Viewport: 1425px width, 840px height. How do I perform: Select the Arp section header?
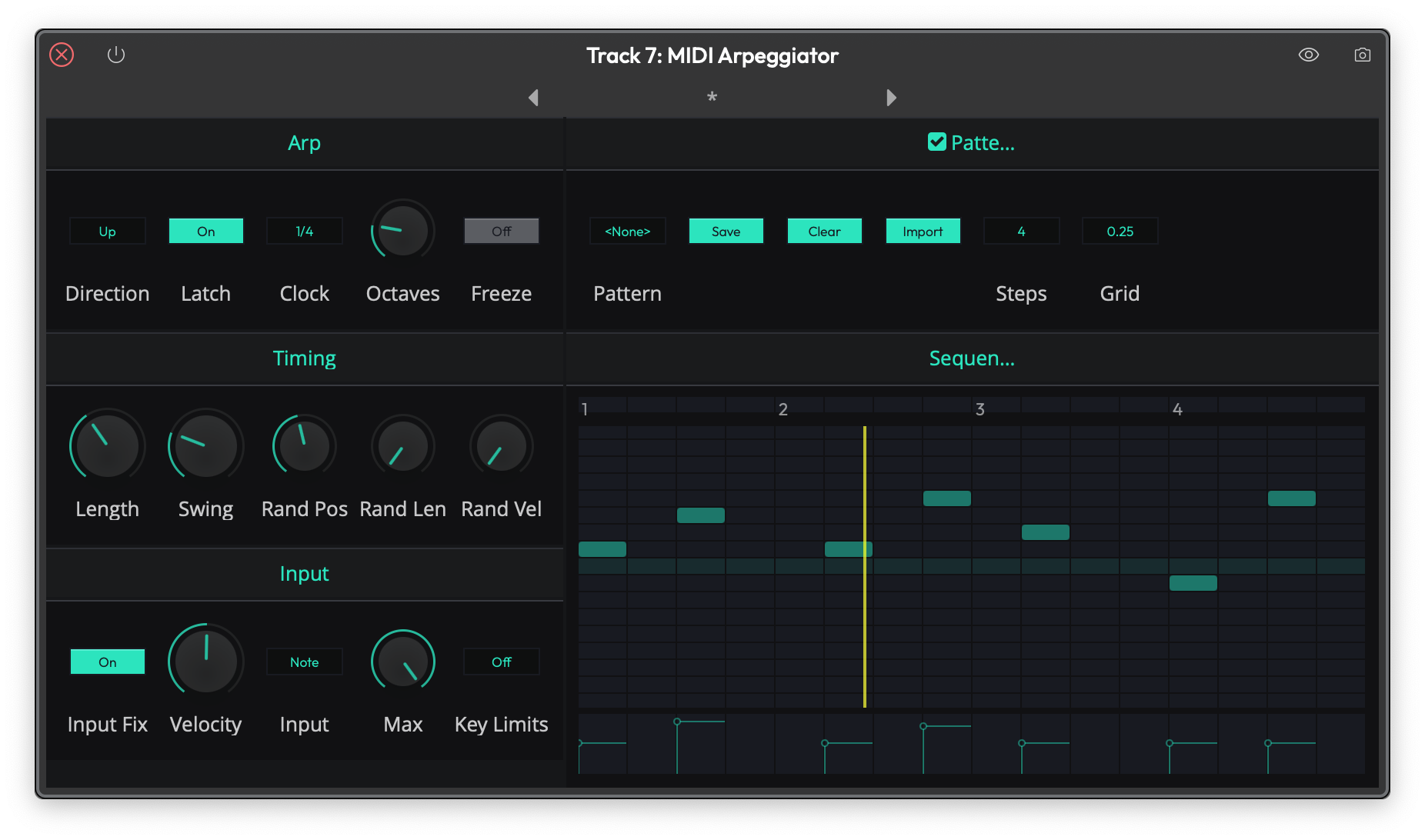coord(305,143)
